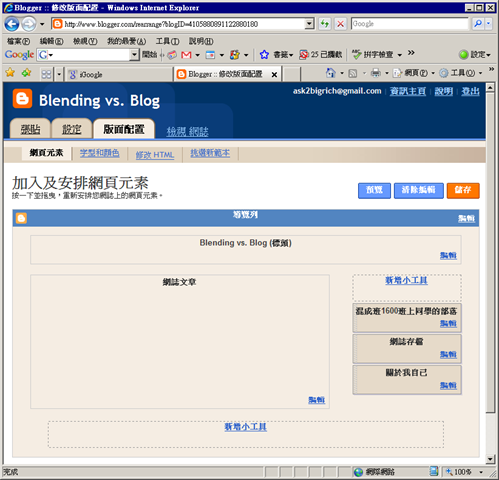
Task: Open the 編輯(E) menu
Action: (51, 41)
